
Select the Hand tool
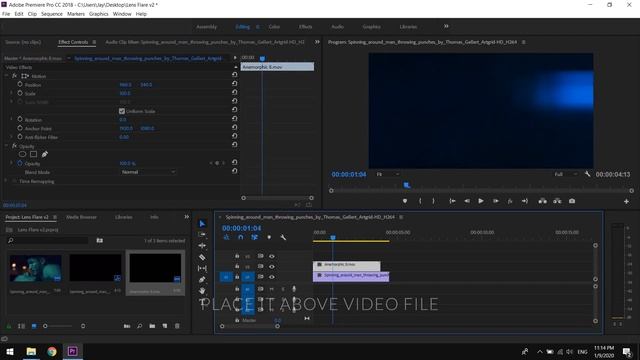pos(202,291)
